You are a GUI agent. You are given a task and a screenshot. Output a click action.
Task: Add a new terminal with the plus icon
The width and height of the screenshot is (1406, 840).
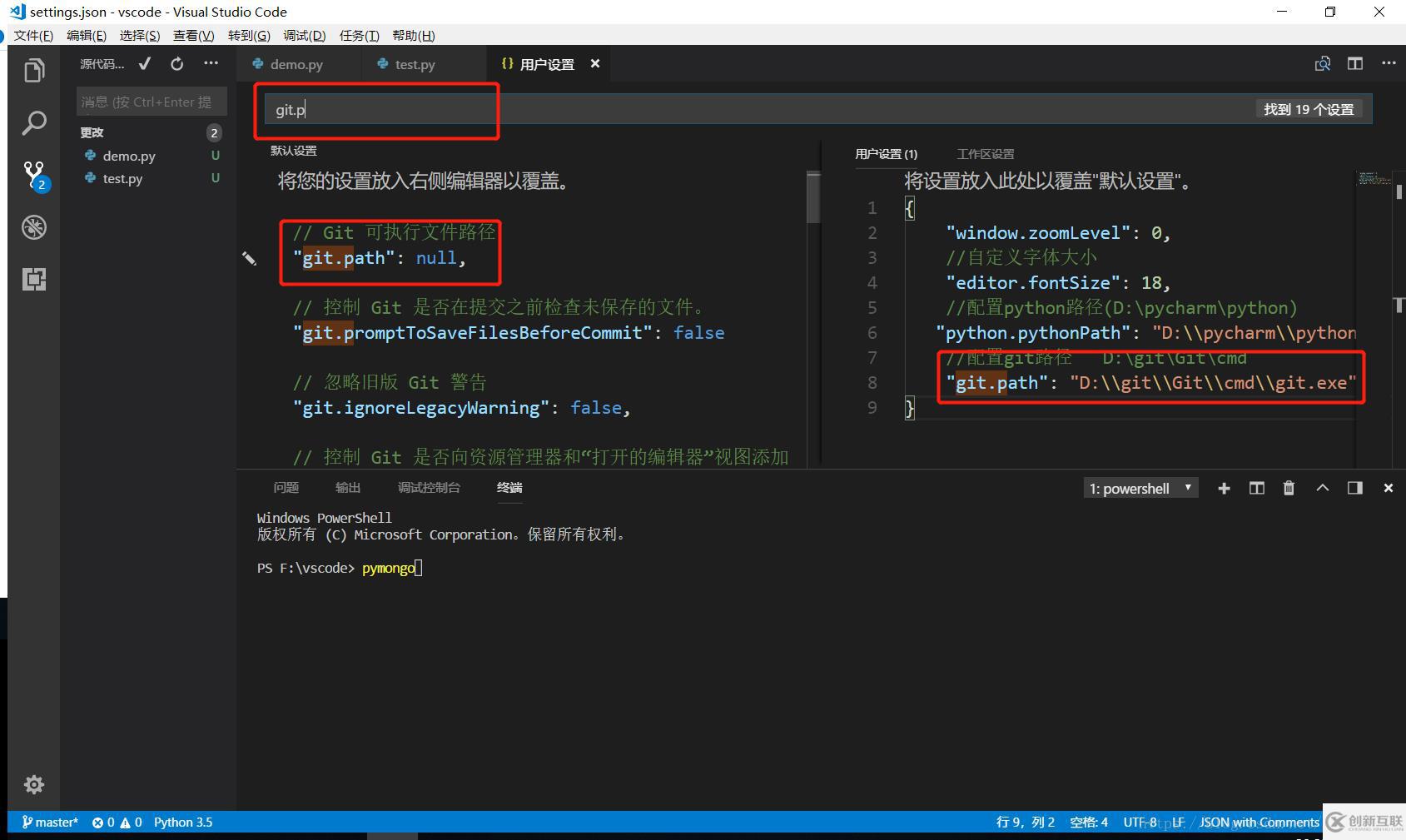[x=1223, y=488]
